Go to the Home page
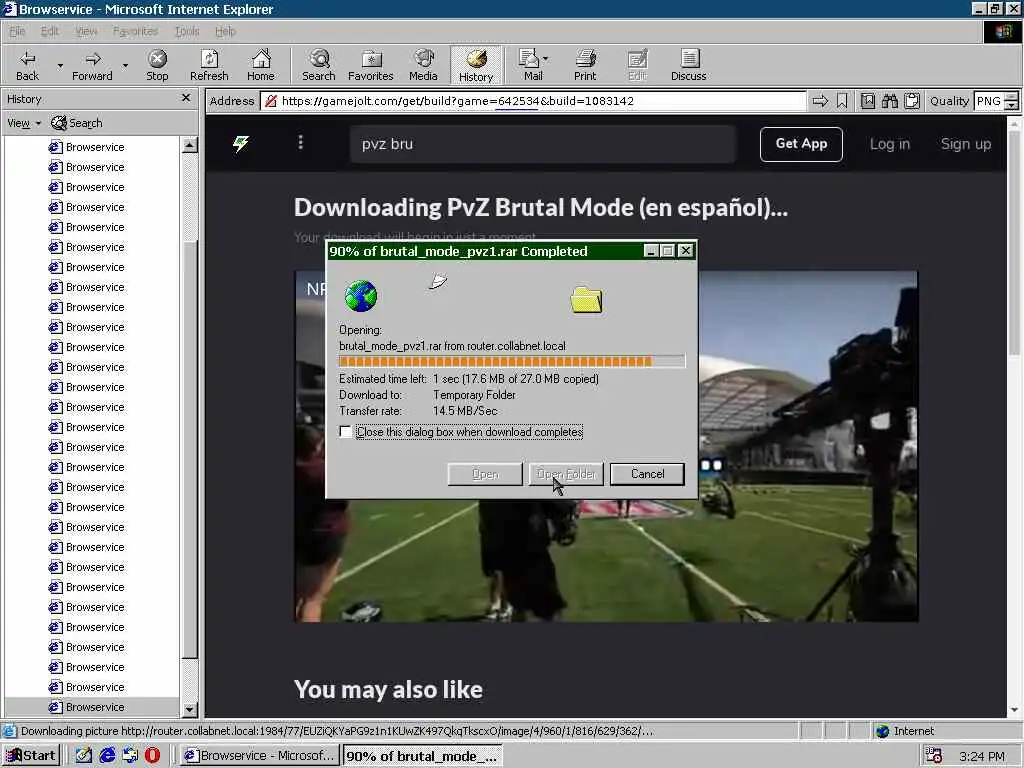The width and height of the screenshot is (1024, 768). (261, 65)
